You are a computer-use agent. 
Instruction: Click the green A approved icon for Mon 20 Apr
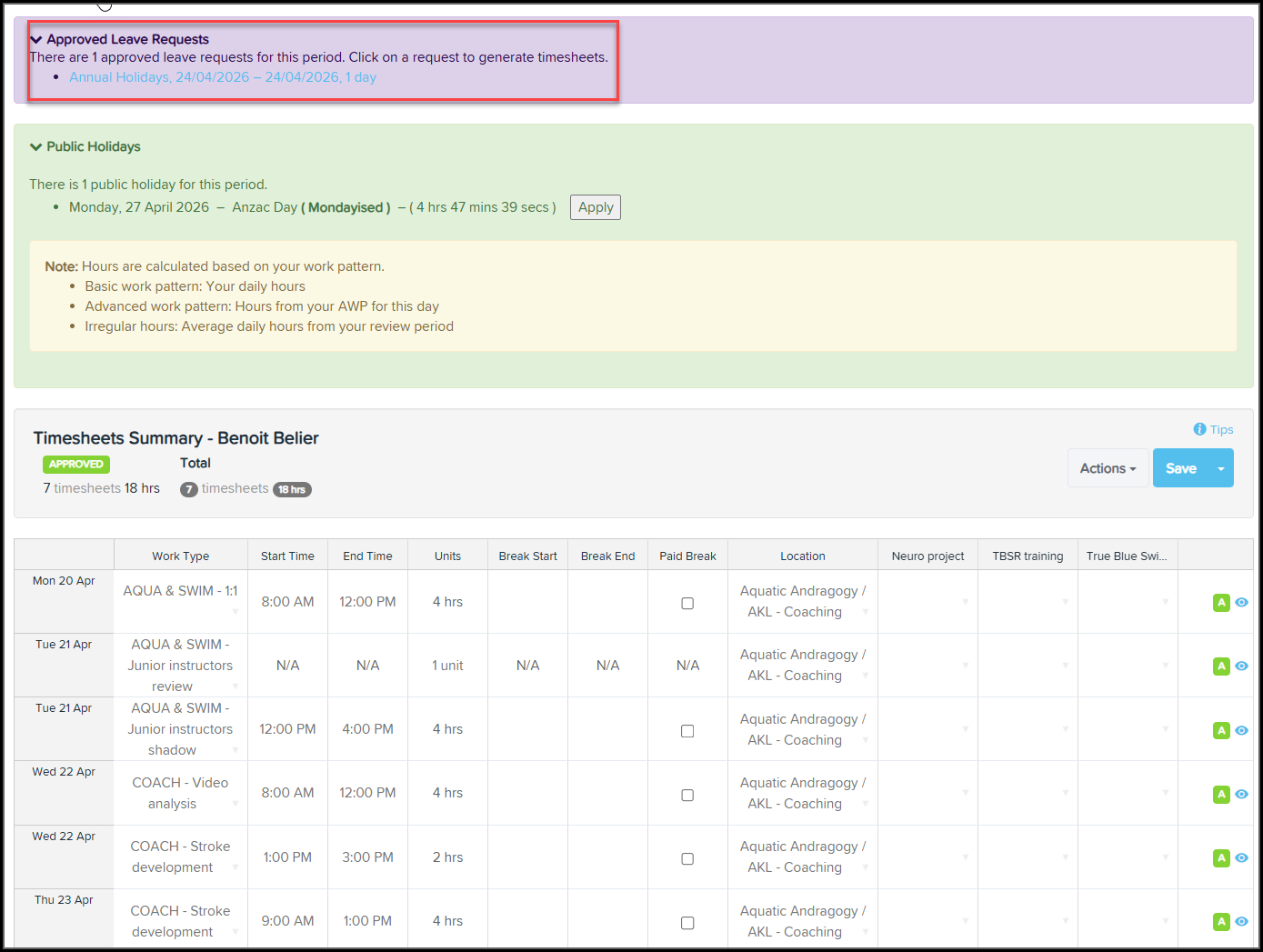coord(1221,602)
